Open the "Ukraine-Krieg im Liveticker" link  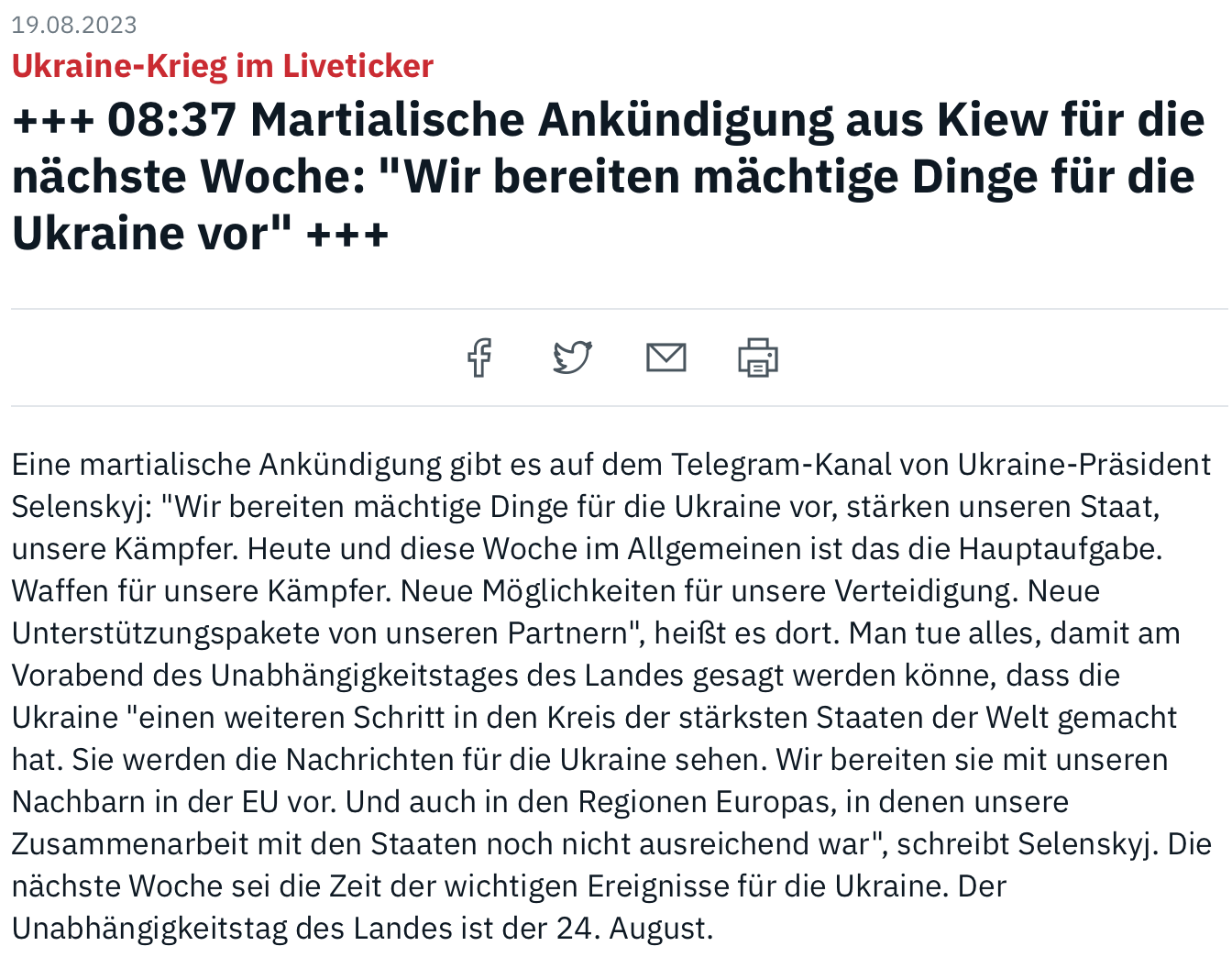coord(222,66)
